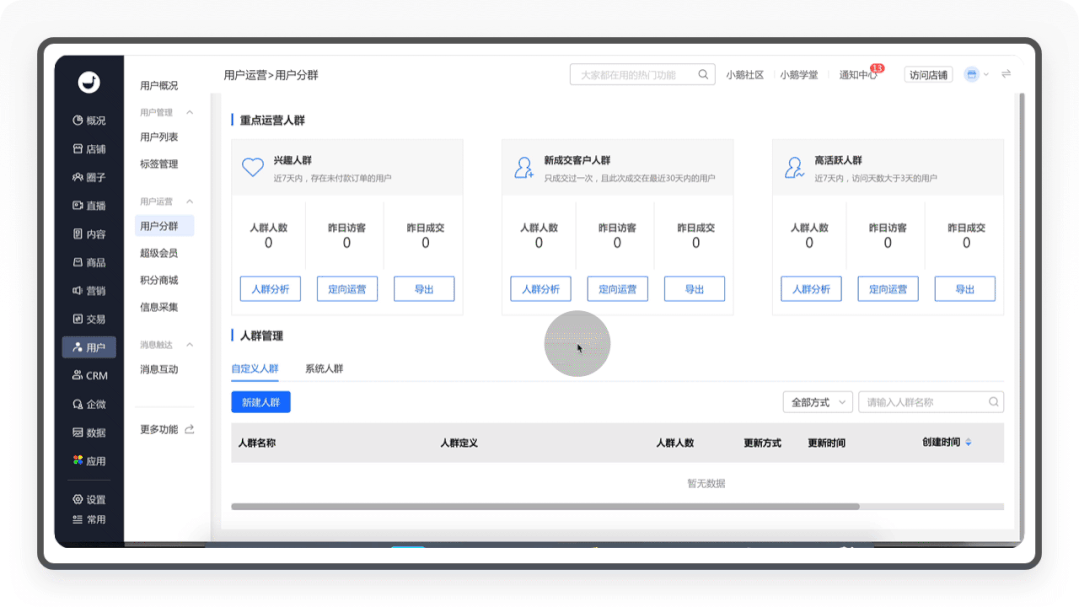
Task: Open 应用 from the sidebar
Action: pos(89,461)
